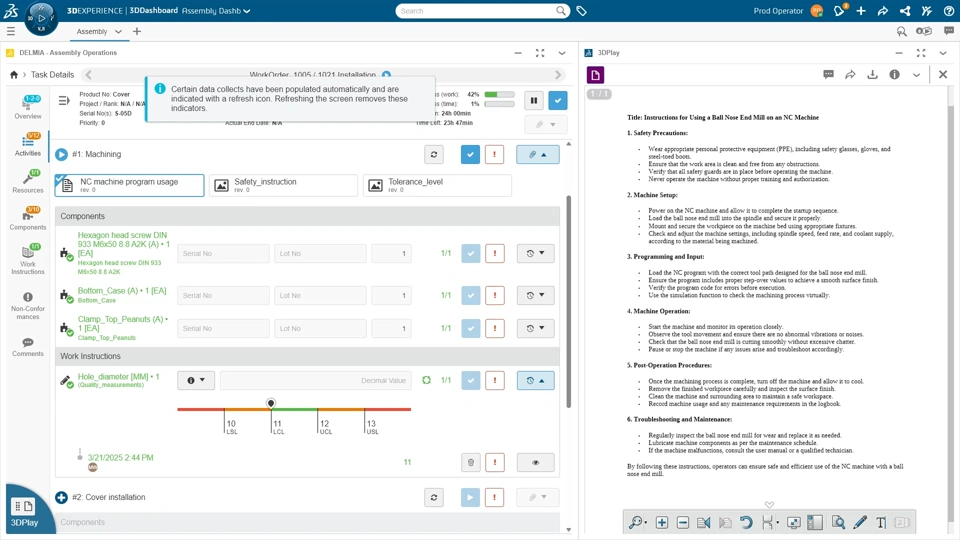This screenshot has height=540, width=960.
Task: Click the blue check button near pause
Action: click(x=558, y=100)
